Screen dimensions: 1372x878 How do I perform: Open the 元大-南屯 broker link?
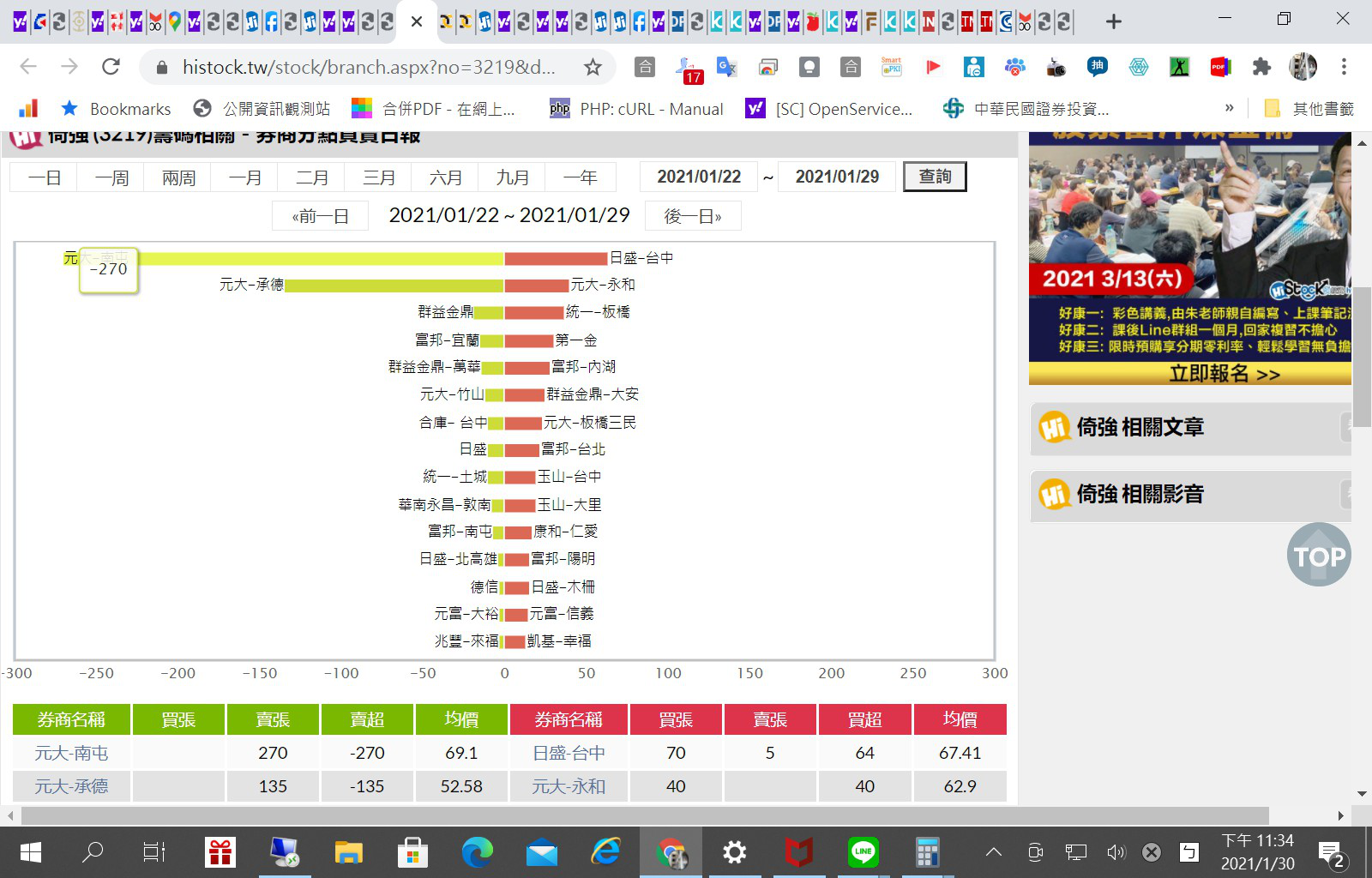tap(71, 753)
